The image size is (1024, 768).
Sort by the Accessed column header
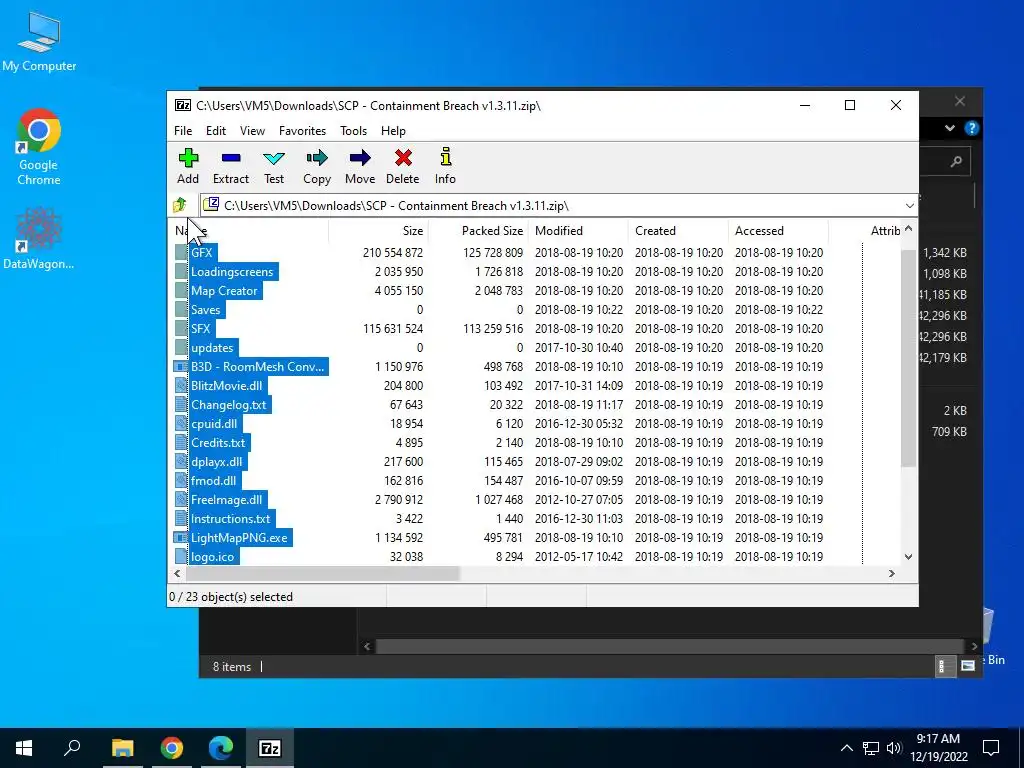coord(778,231)
